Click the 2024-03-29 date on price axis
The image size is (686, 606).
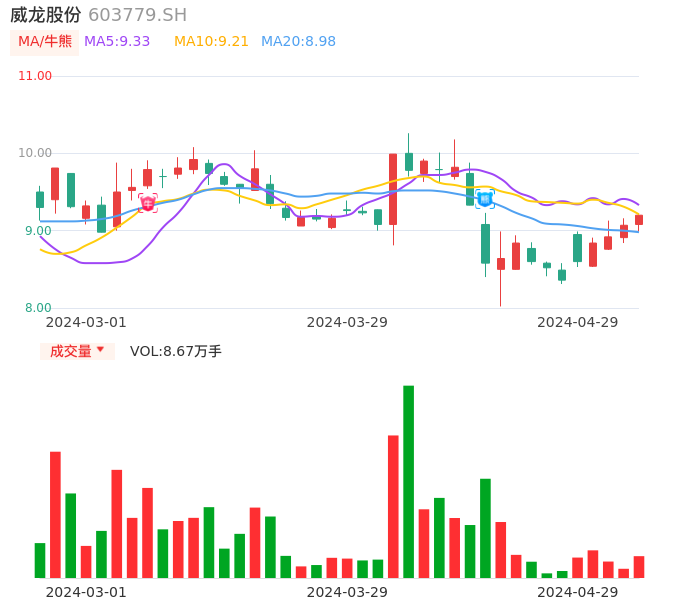[x=347, y=322]
